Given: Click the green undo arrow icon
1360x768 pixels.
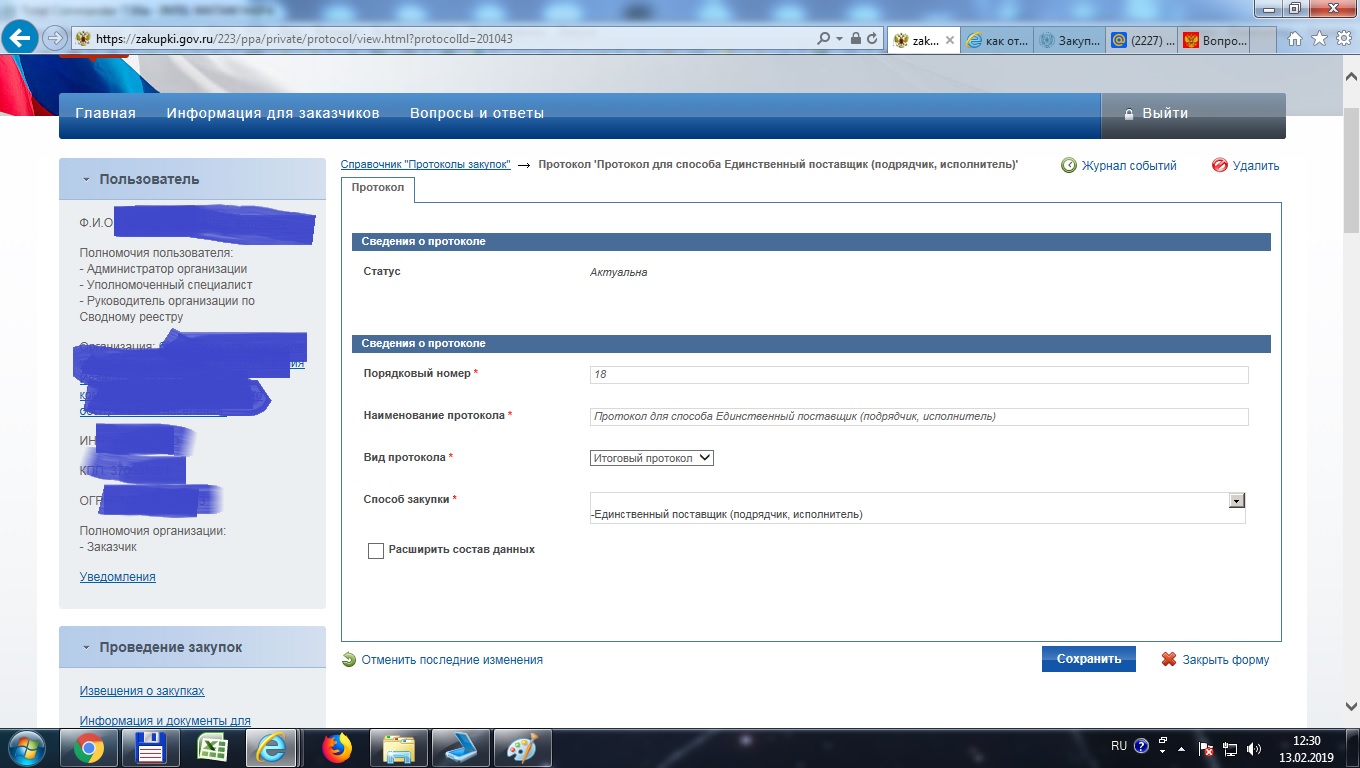Looking at the screenshot, I should tap(349, 660).
